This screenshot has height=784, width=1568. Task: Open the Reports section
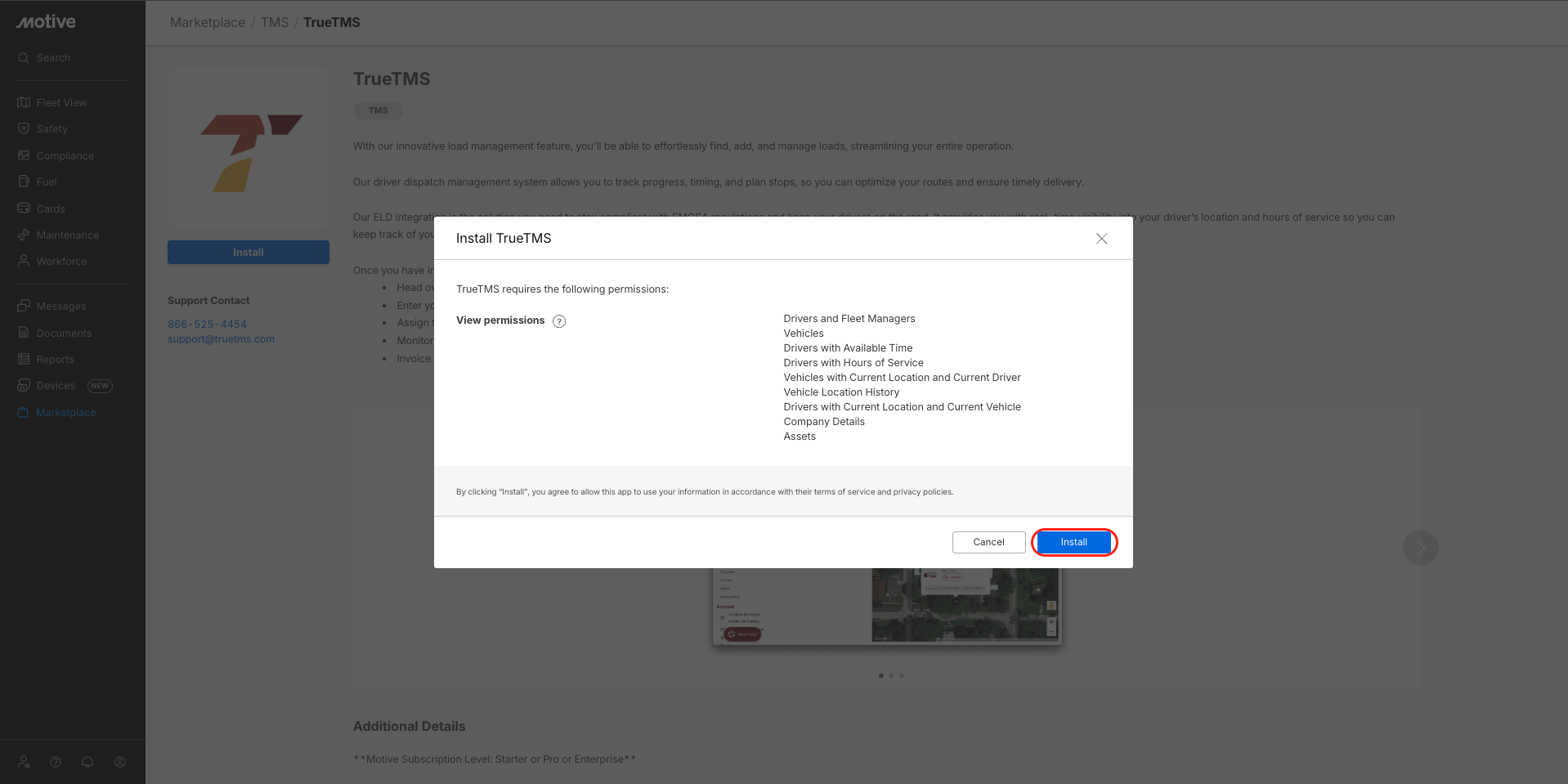[46, 360]
